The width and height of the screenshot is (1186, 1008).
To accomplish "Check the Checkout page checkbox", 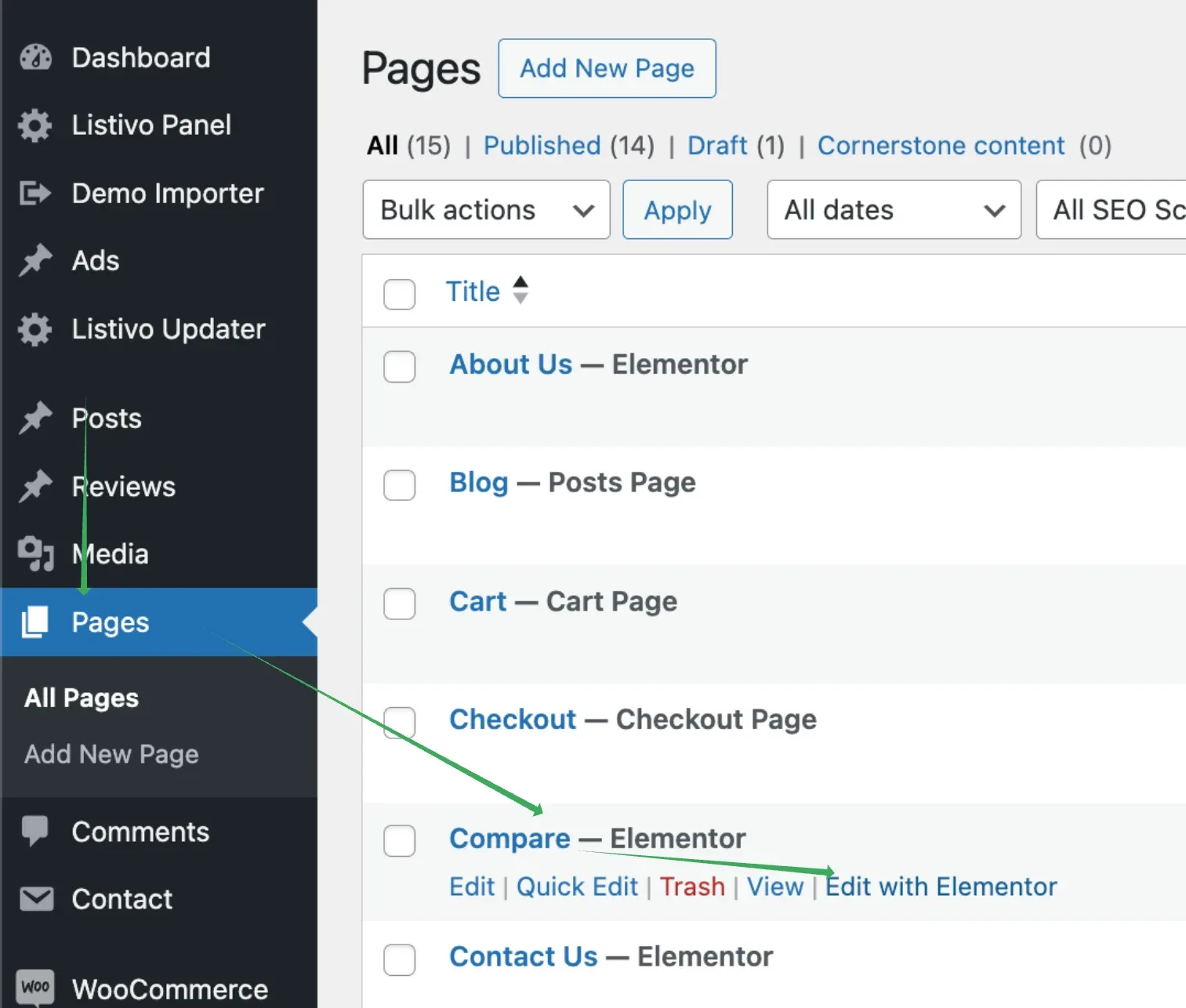I will click(399, 722).
